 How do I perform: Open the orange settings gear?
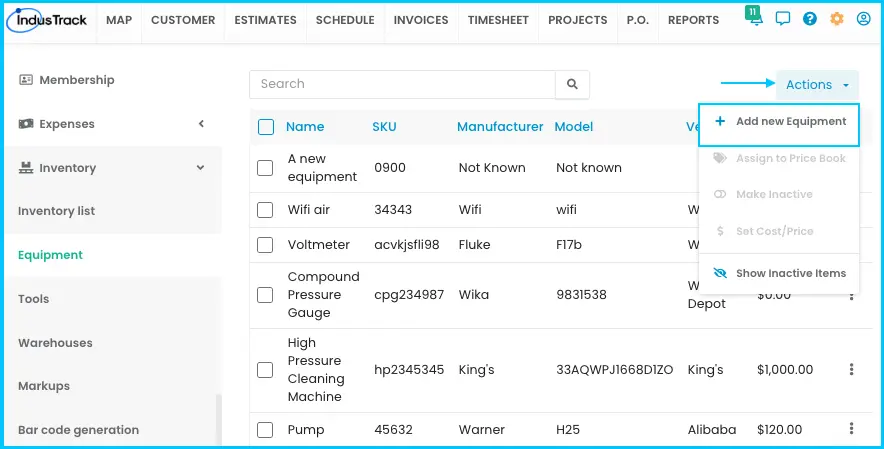[837, 19]
